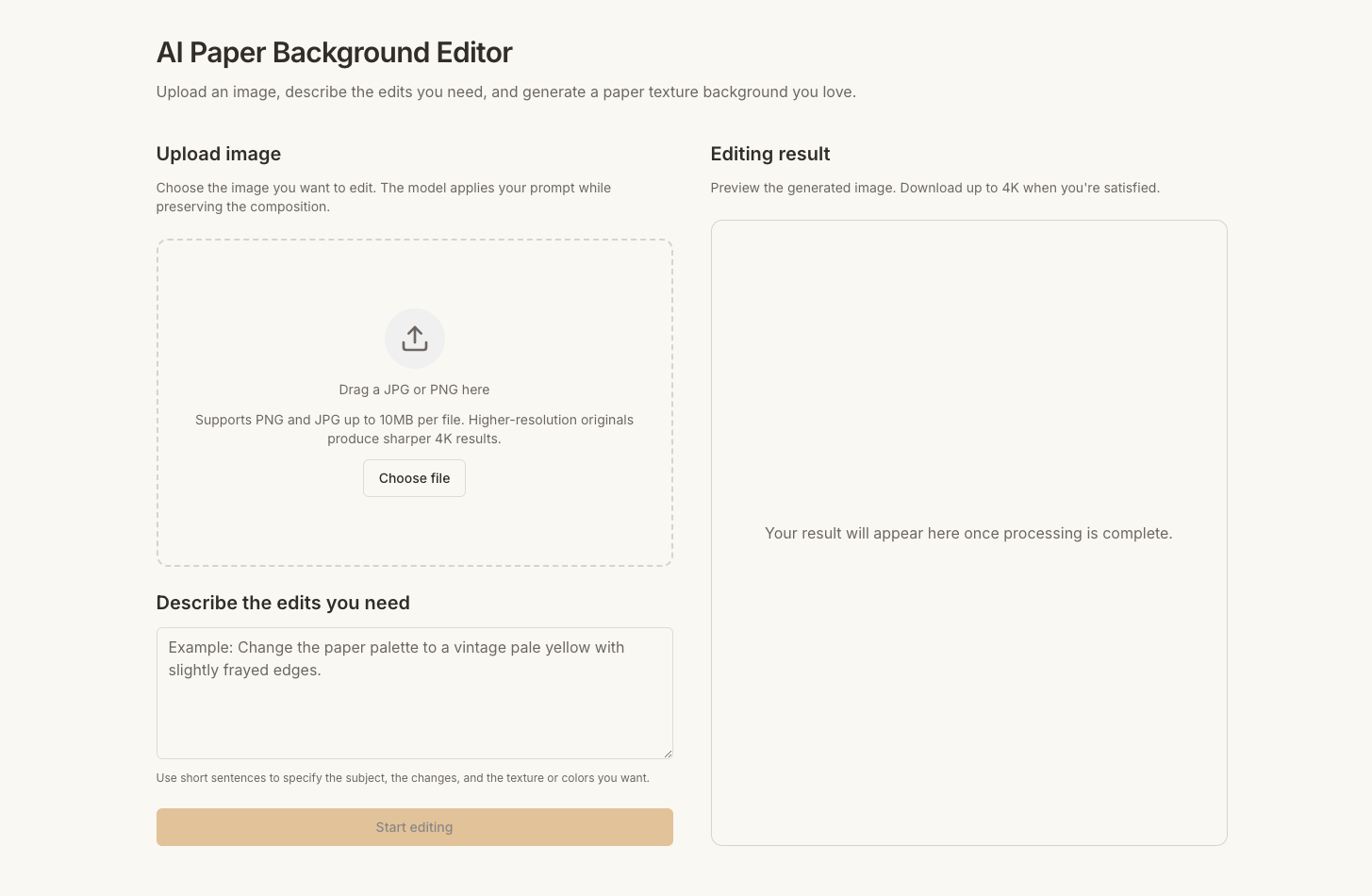Click the Editing result heading

coord(769,154)
